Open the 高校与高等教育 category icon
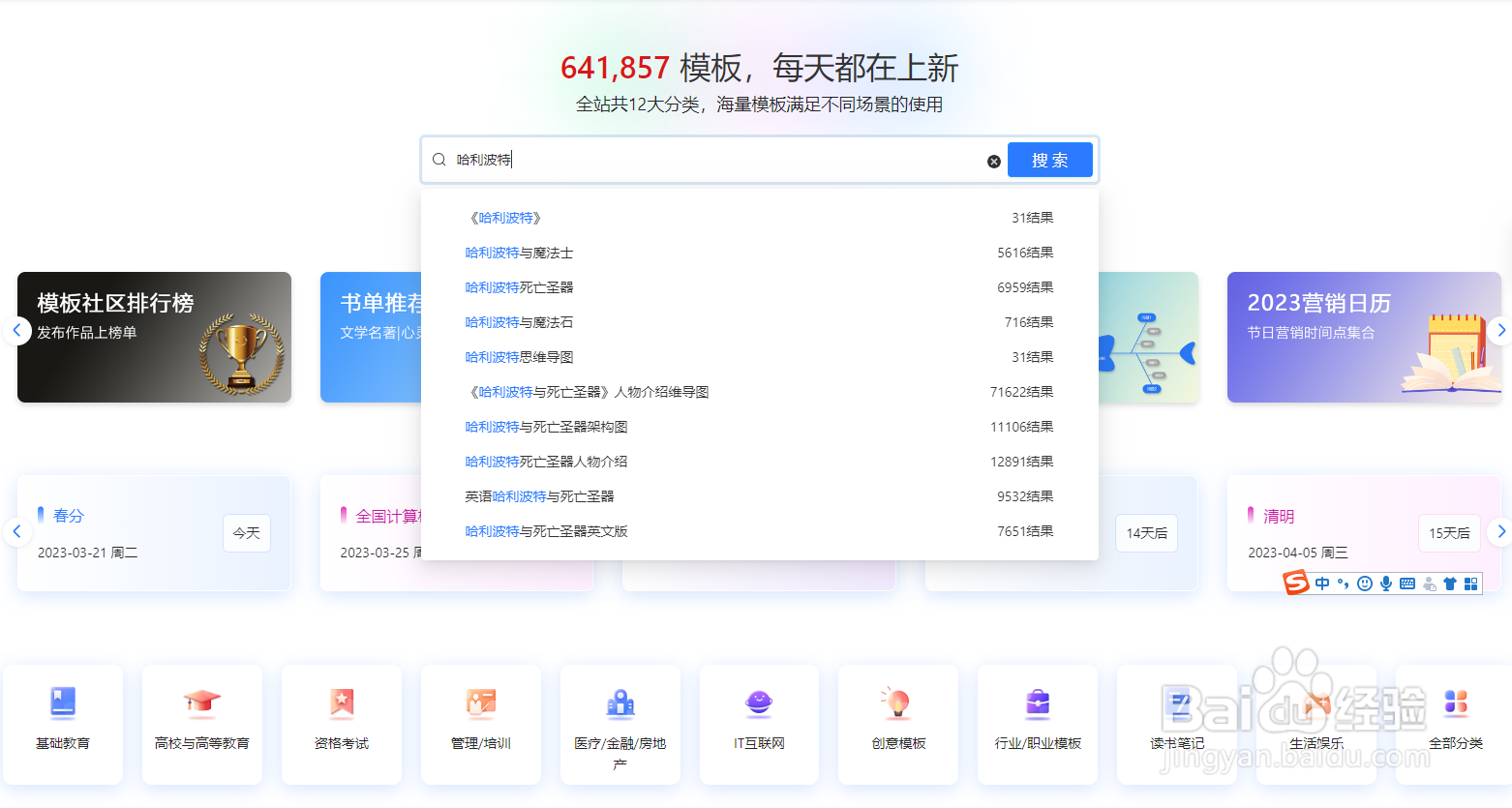 pos(202,702)
